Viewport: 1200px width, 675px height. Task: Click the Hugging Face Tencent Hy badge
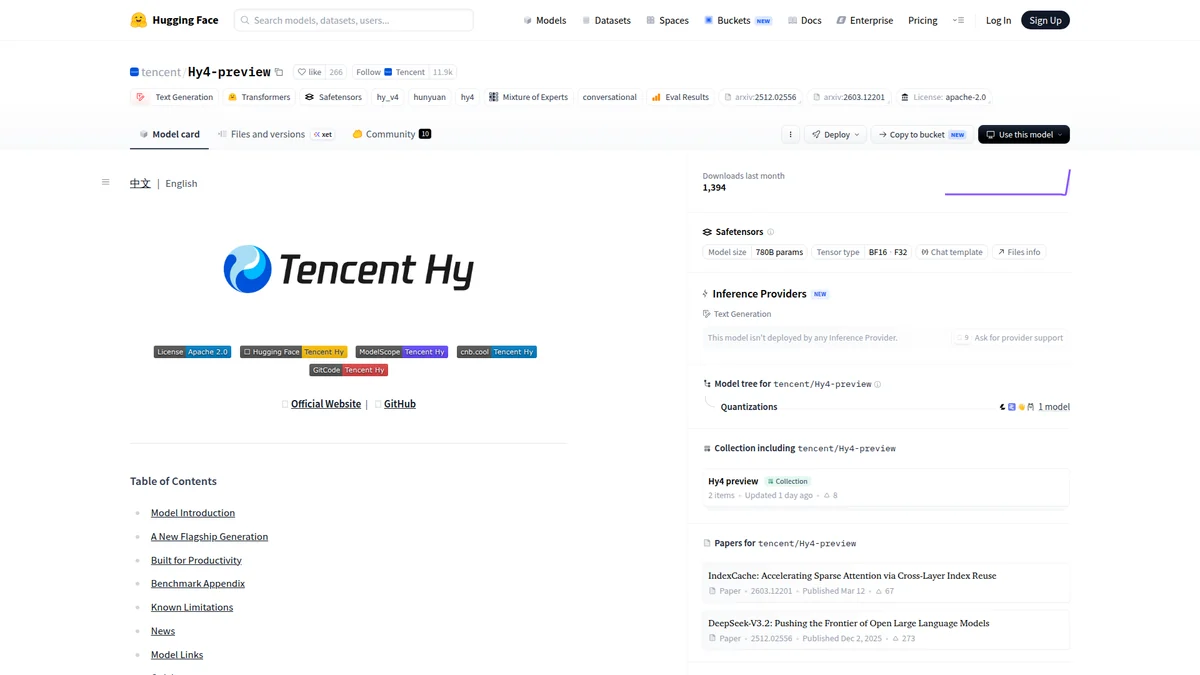click(x=294, y=352)
